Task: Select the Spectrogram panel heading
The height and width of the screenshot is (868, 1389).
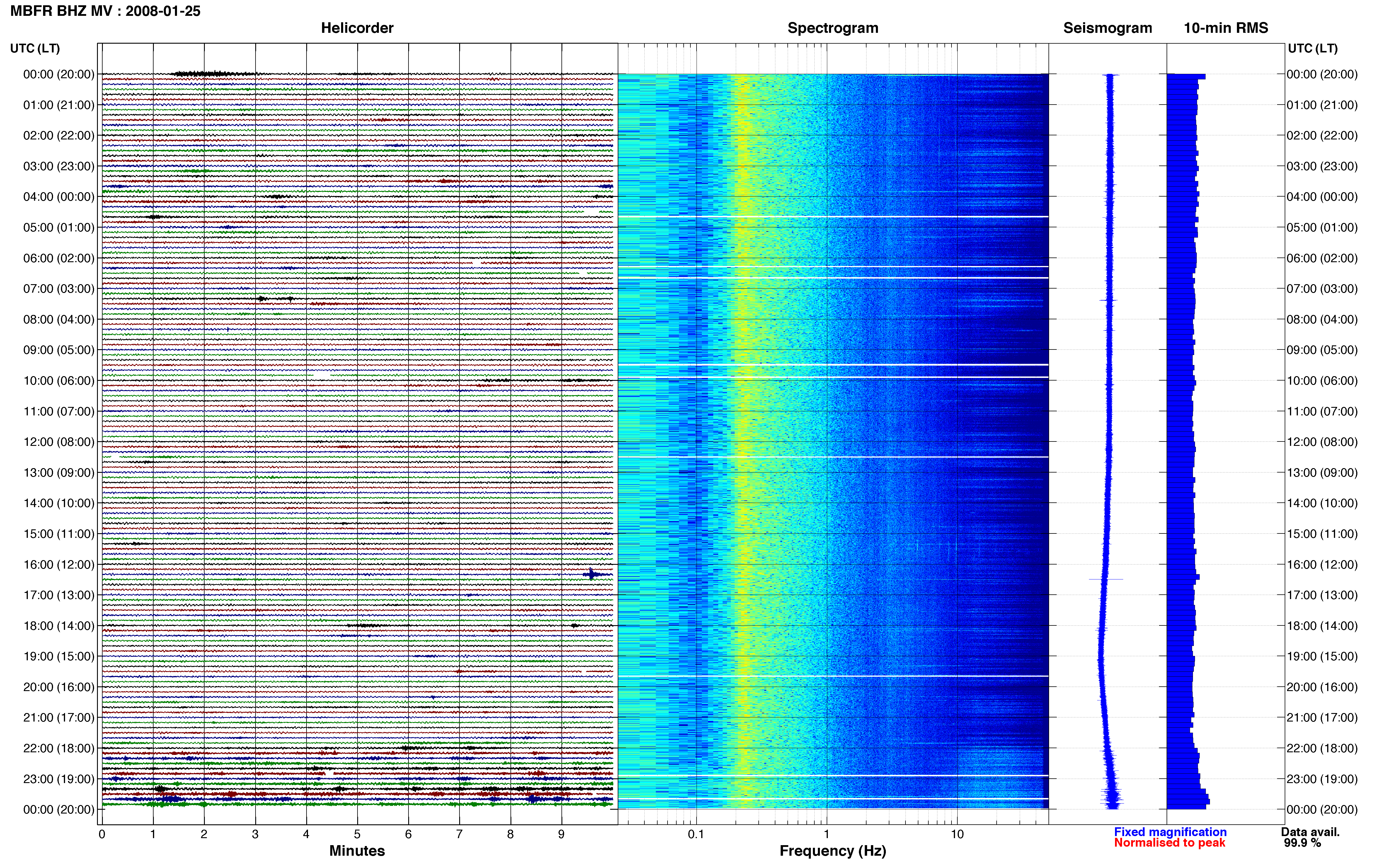Action: (x=833, y=28)
